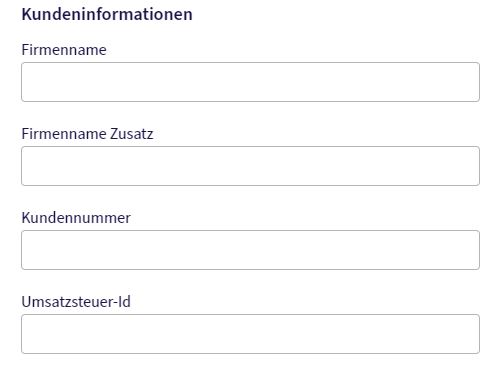
Task: Focus the Firmenname Zusatz text box
Action: click(x=250, y=166)
